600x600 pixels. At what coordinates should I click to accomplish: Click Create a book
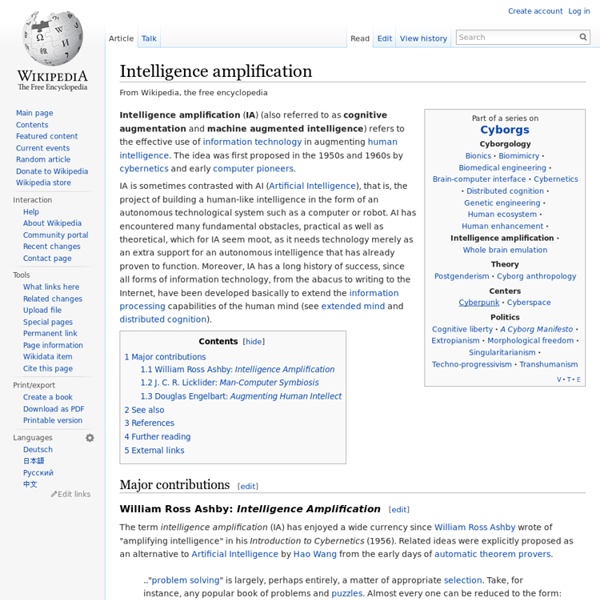click(x=47, y=397)
